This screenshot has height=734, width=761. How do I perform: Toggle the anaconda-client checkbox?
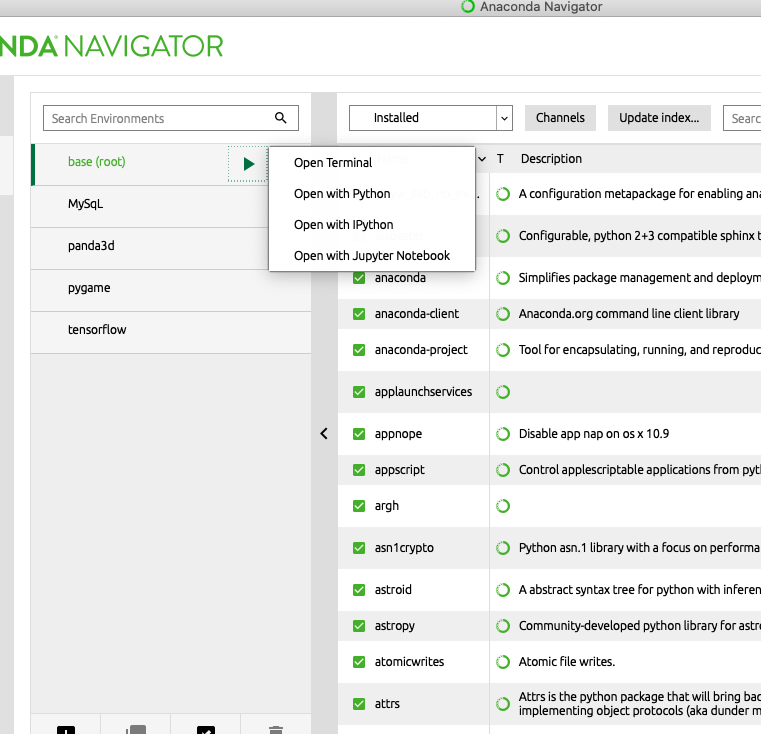coord(359,314)
